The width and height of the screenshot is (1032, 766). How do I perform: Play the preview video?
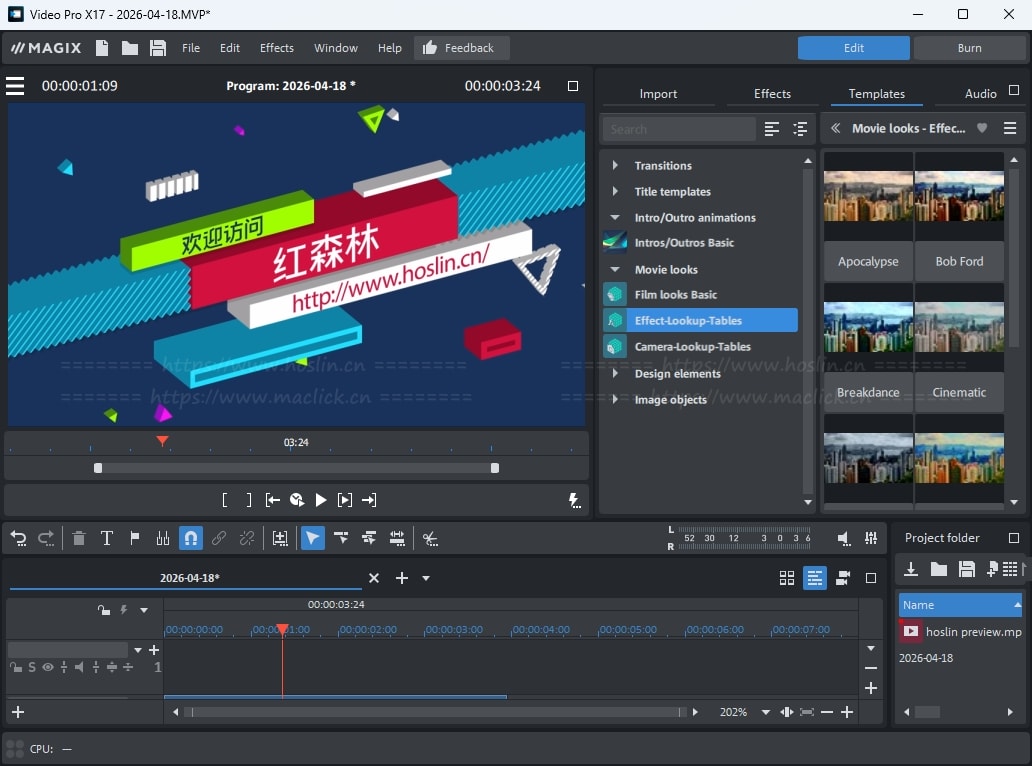click(x=321, y=500)
